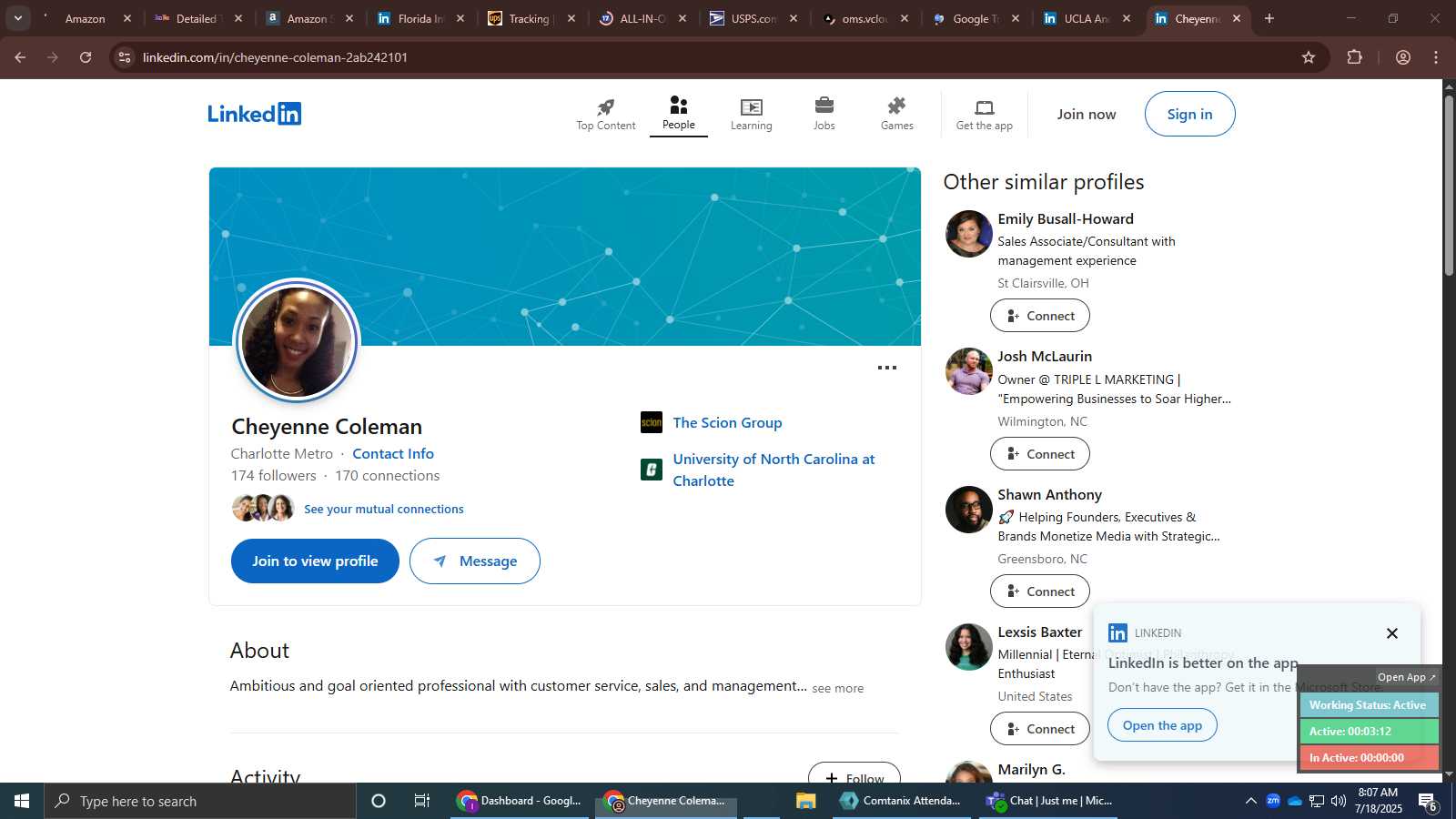This screenshot has width=1456, height=819.
Task: Open a new browser tab with plus icon
Action: 1269,18
